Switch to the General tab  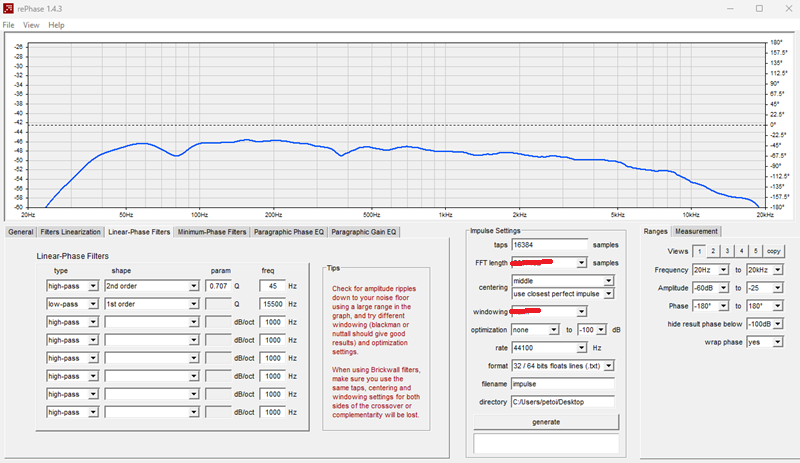coord(20,232)
